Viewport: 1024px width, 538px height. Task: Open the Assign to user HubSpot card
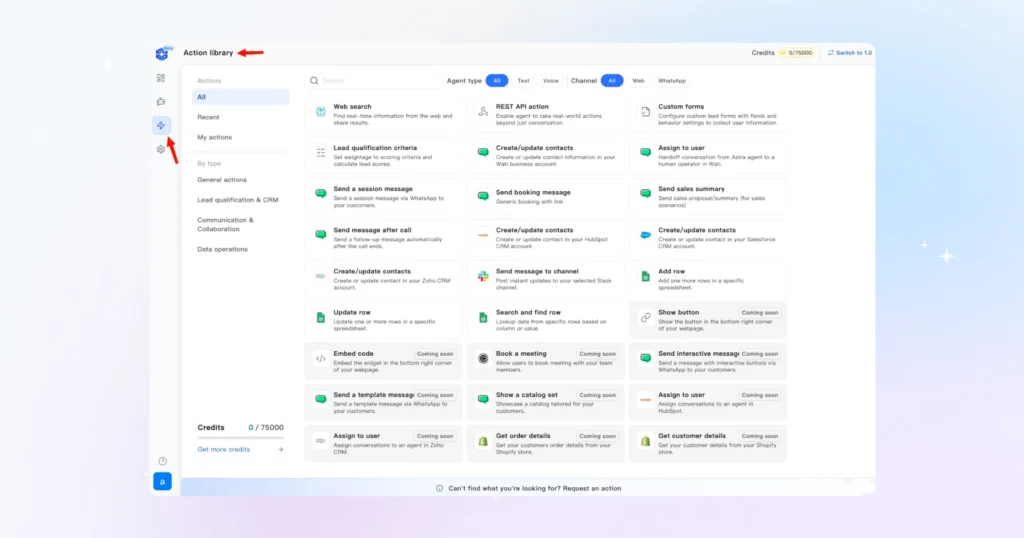[708, 402]
